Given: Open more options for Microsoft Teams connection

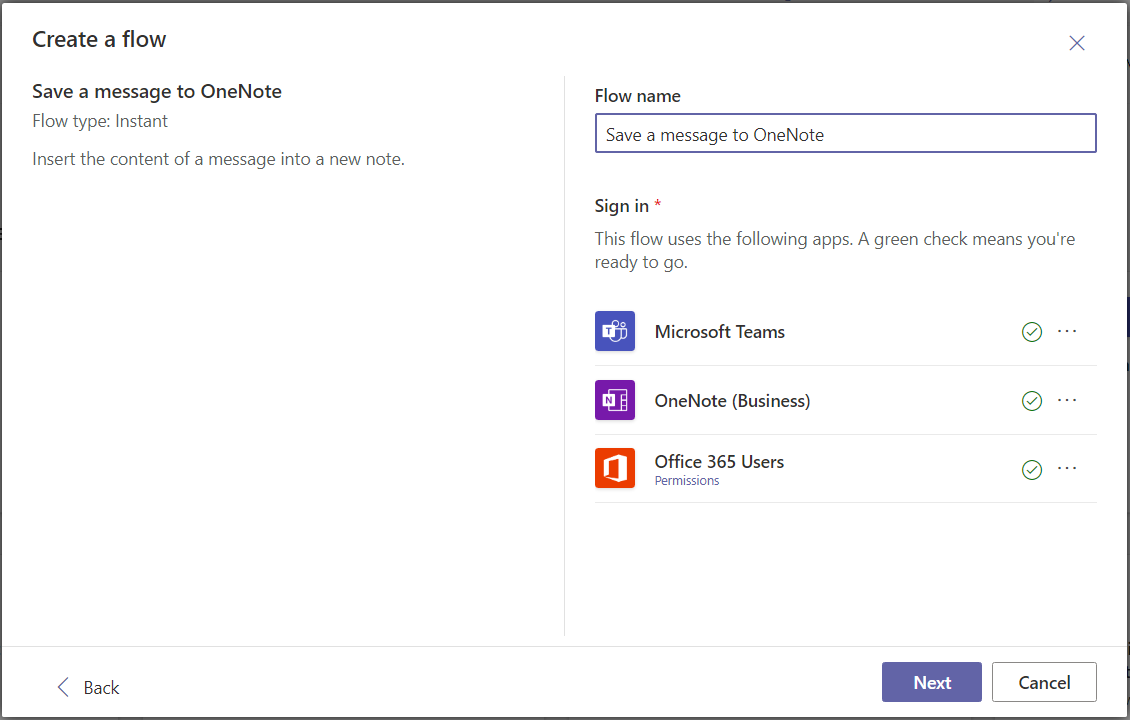Looking at the screenshot, I should point(1067,331).
